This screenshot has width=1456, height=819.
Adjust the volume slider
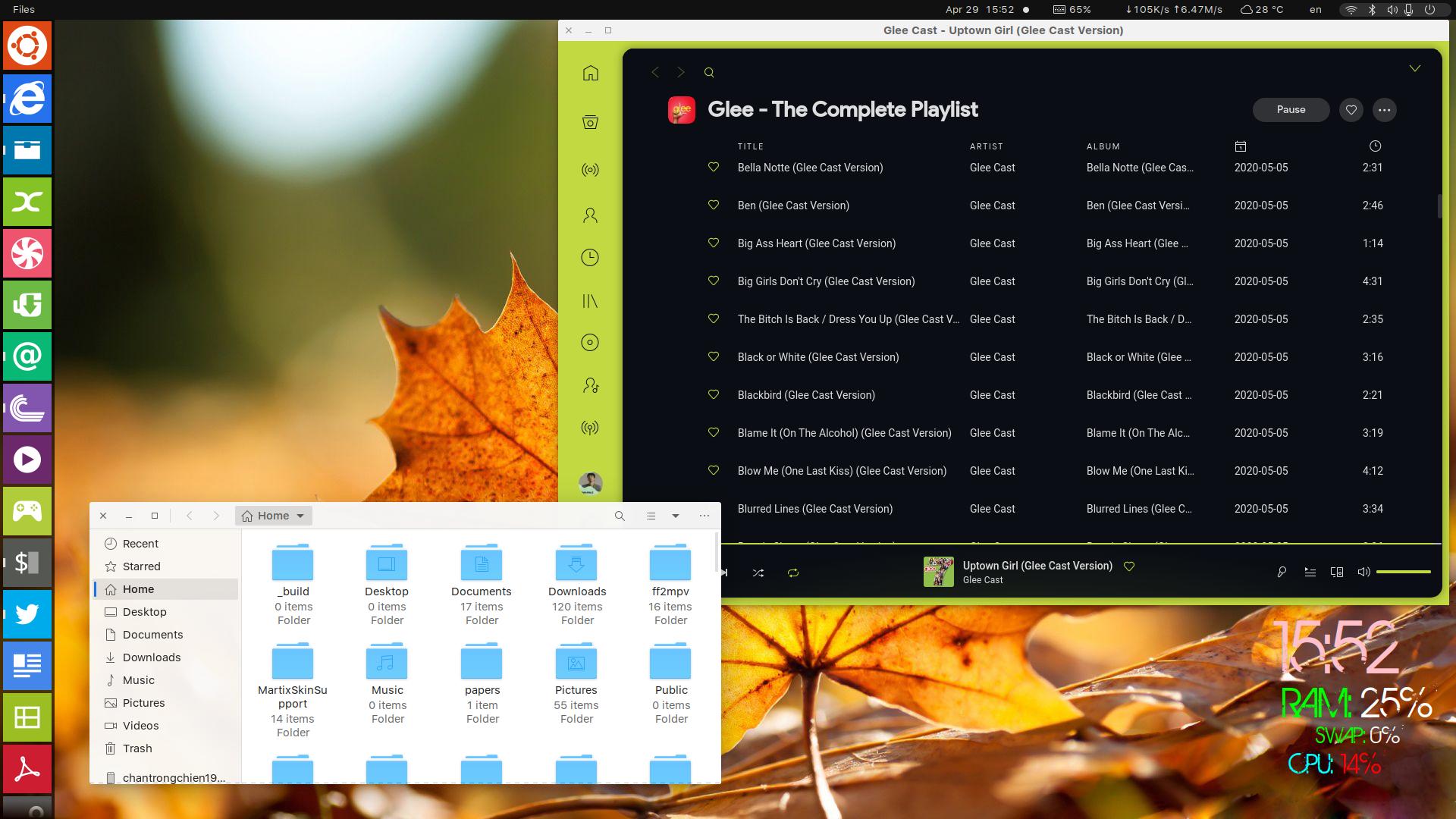pos(1404,572)
